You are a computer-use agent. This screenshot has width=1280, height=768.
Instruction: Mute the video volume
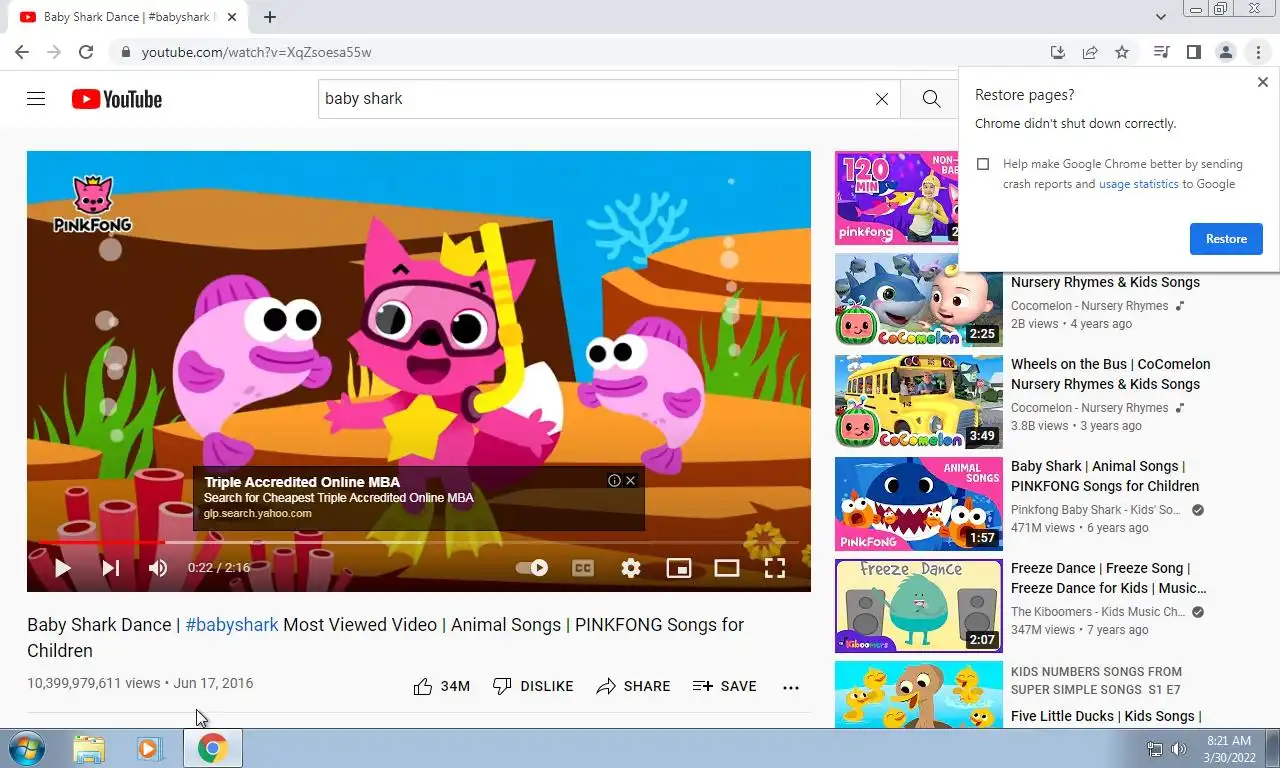pos(158,568)
